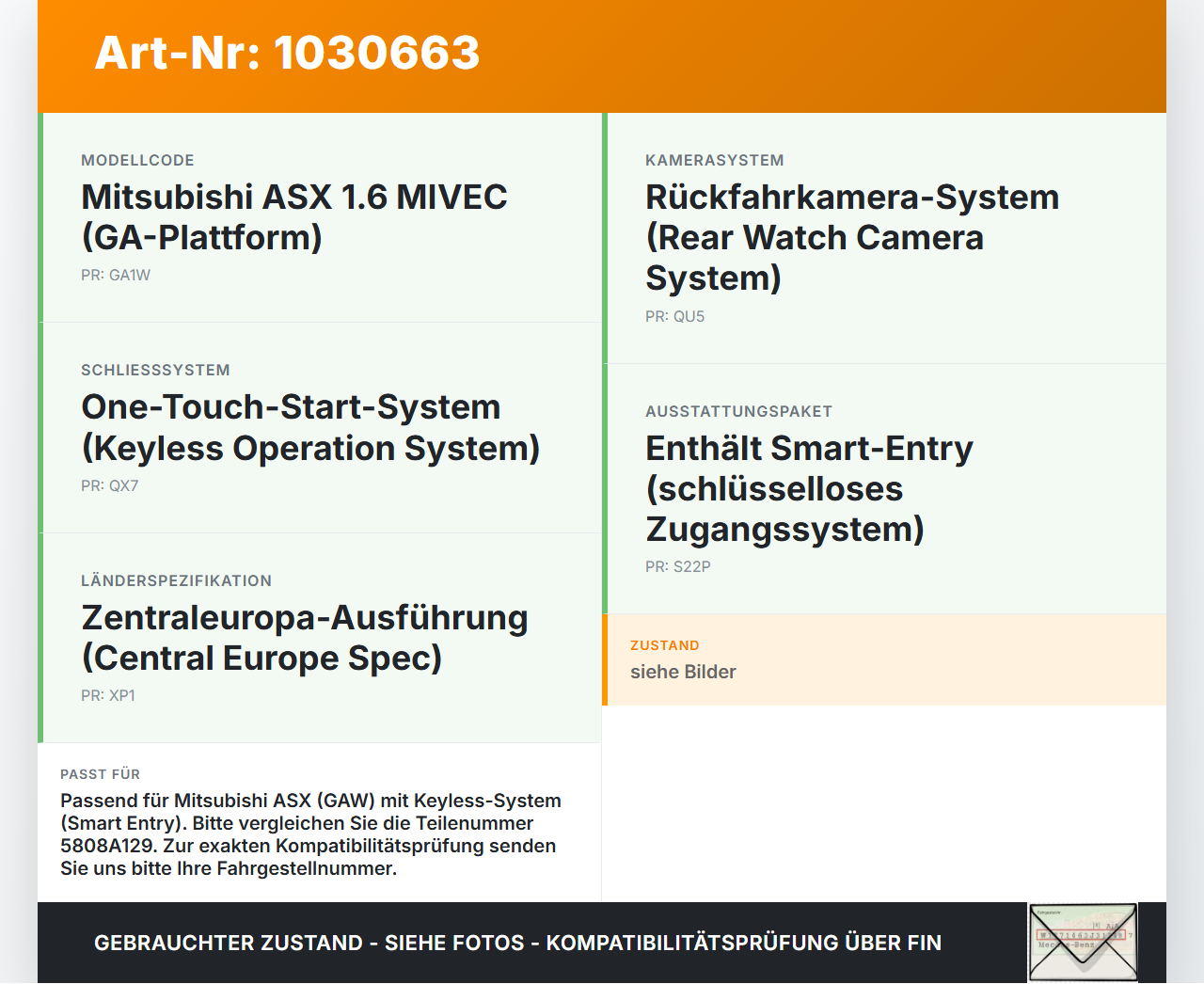Image resolution: width=1204 pixels, height=984 pixels.
Task: Select the Rückfahrkamera-System heading
Action: click(x=852, y=238)
